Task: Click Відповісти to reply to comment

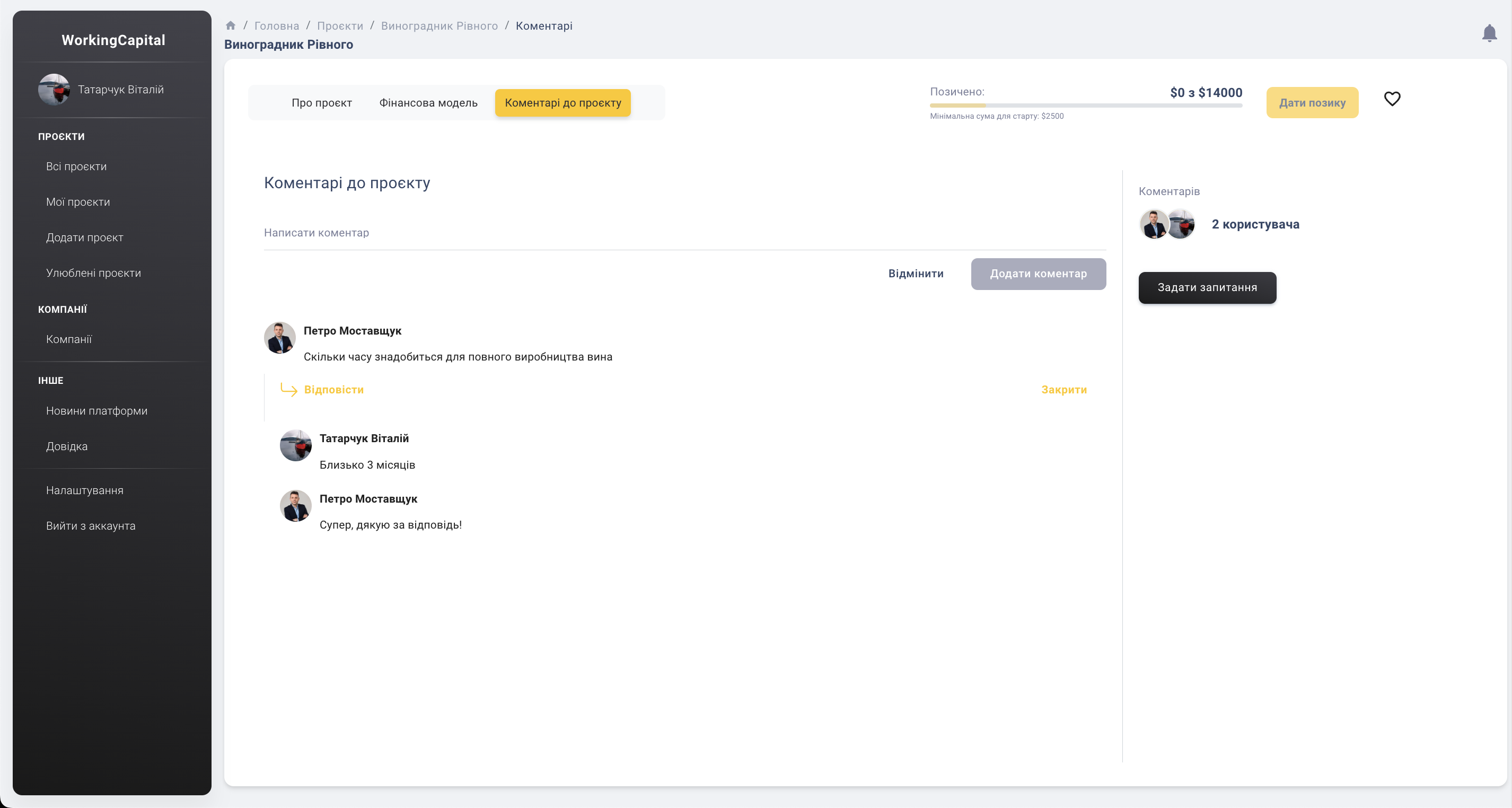Action: coord(333,390)
